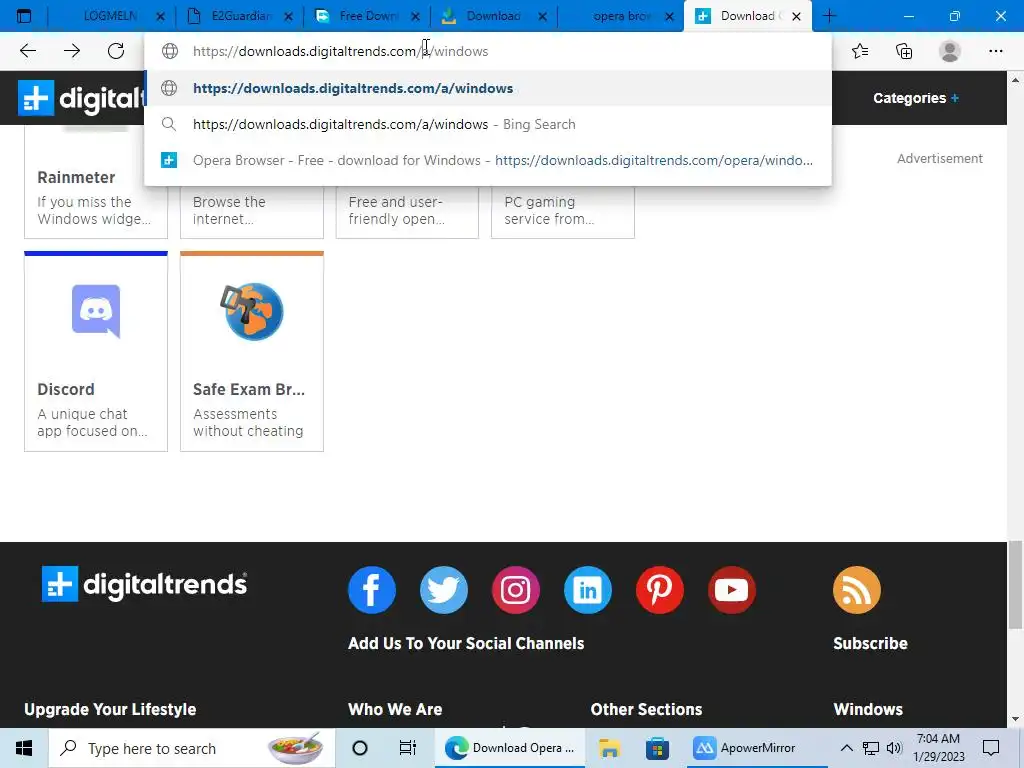Expand the Categories + menu

916,98
